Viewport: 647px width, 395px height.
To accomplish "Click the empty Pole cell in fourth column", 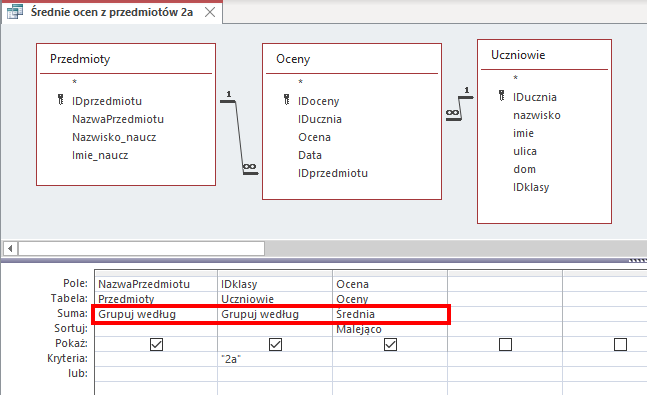I will coord(505,284).
